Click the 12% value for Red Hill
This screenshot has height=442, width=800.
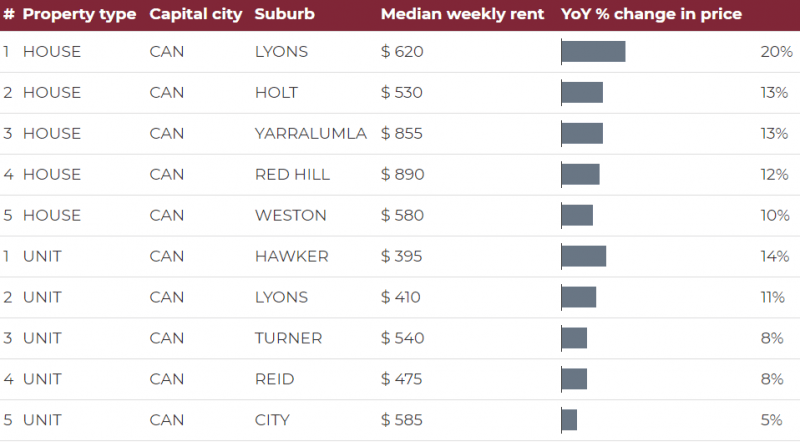tap(774, 175)
